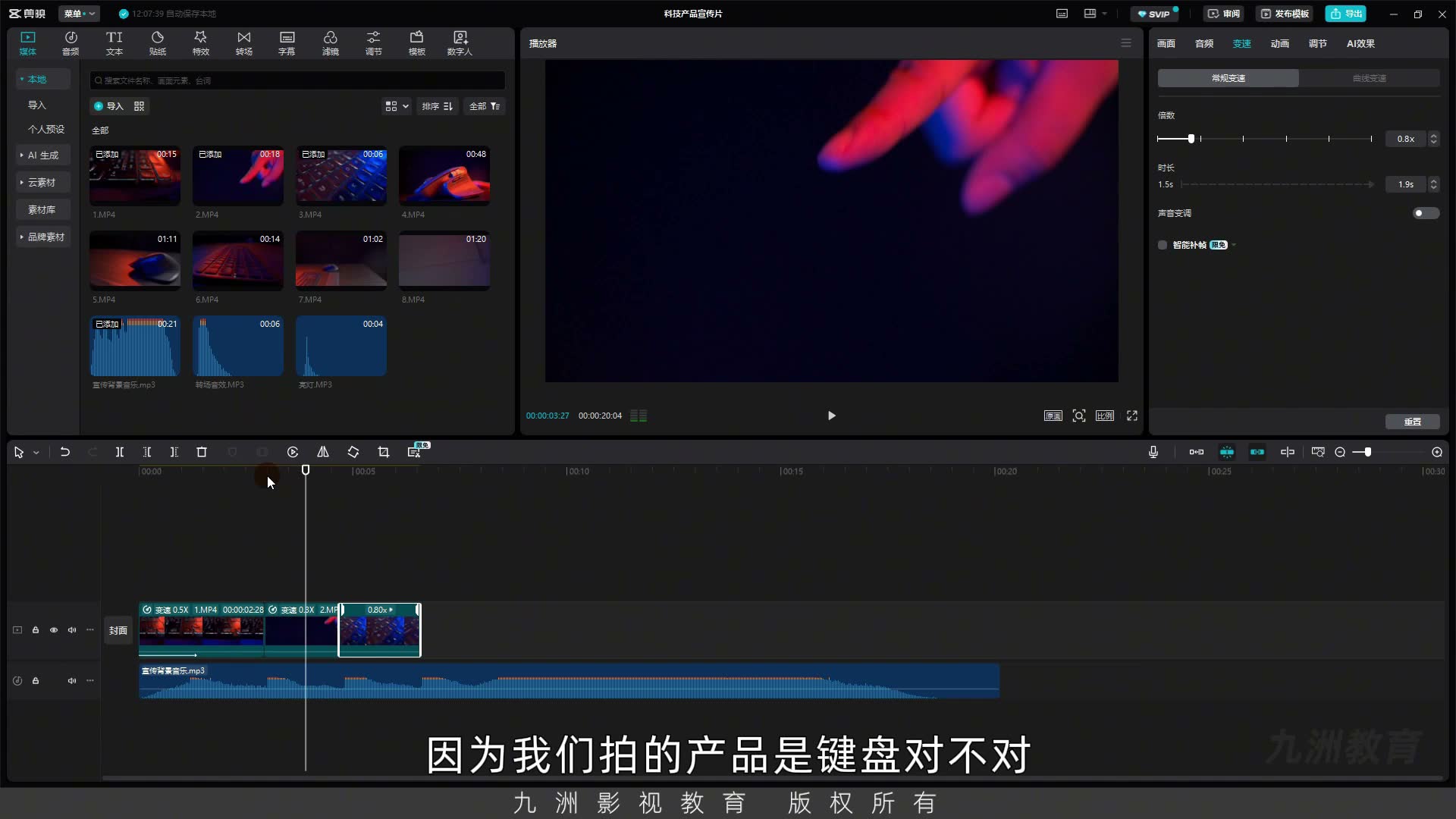Click the crop icon in timeline toolbar
The height and width of the screenshot is (819, 1456).
pyautogui.click(x=384, y=452)
